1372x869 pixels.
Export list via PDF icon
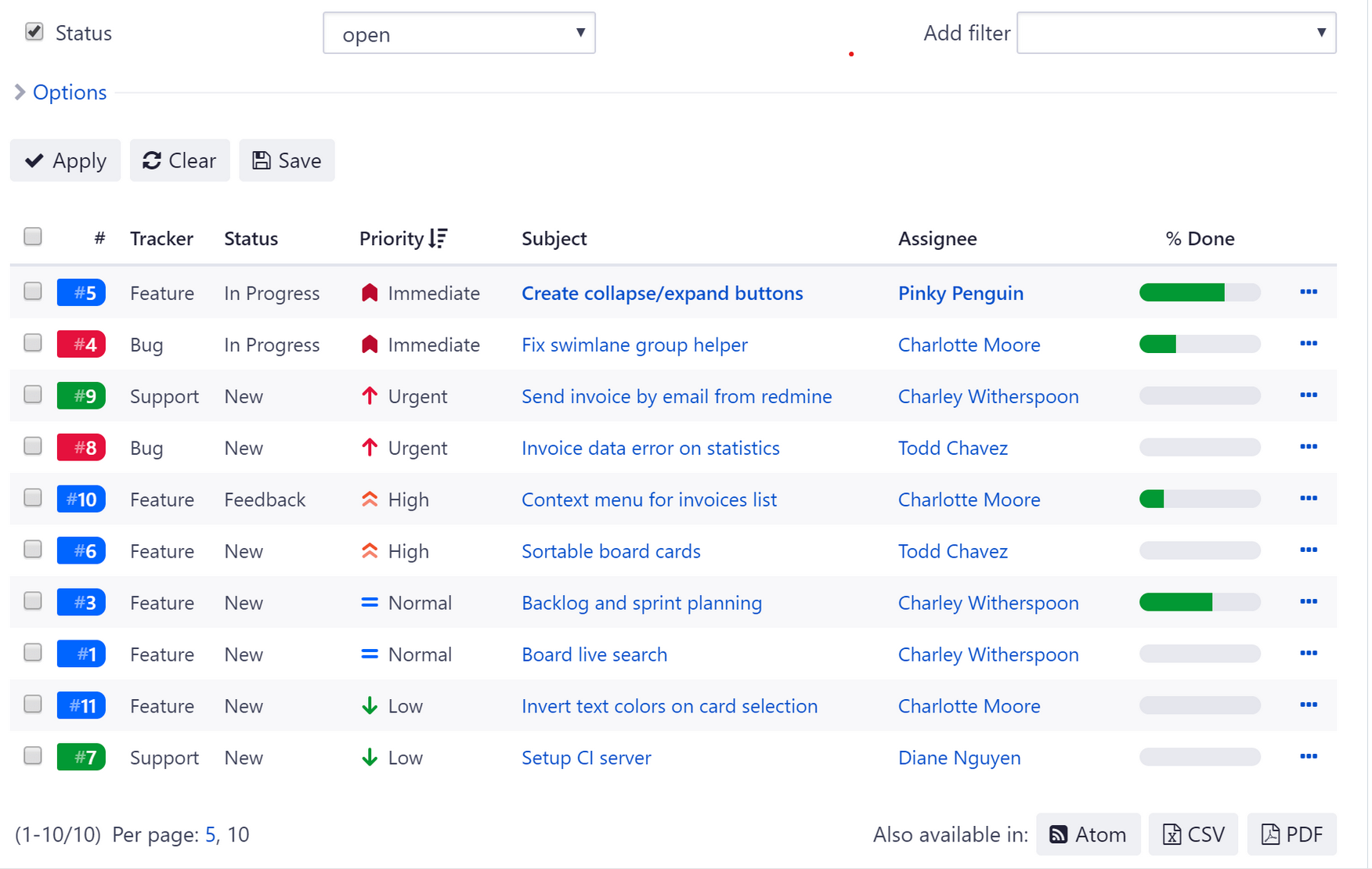[1270, 835]
